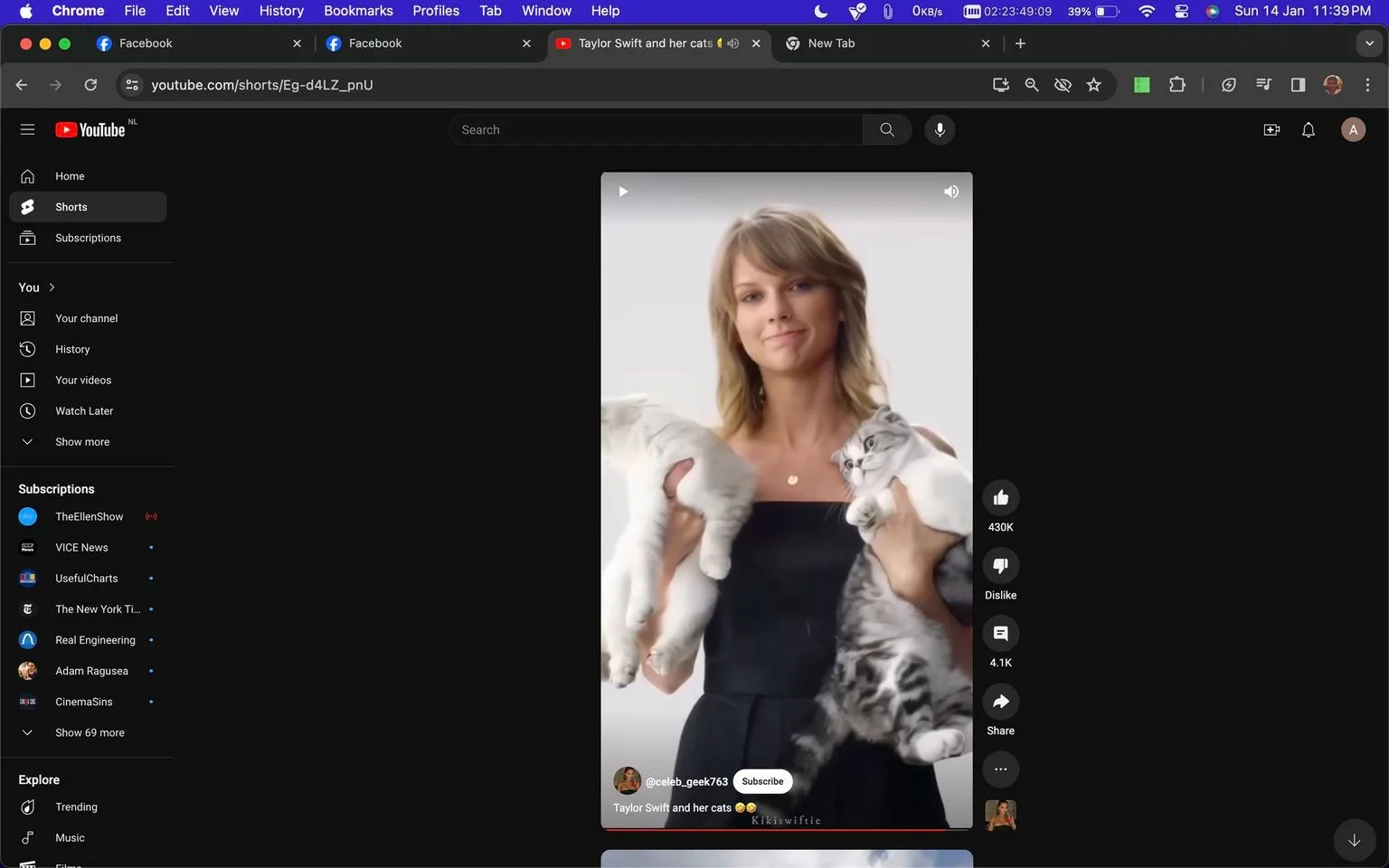Toggle the YouTube sidebar hamburger menu
The width and height of the screenshot is (1389, 868).
click(27, 129)
